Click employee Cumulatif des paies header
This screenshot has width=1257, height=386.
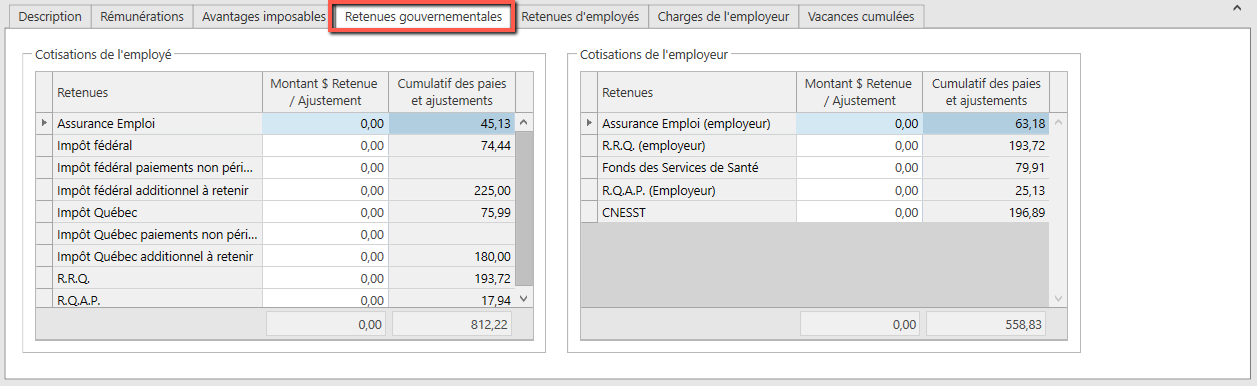point(451,92)
